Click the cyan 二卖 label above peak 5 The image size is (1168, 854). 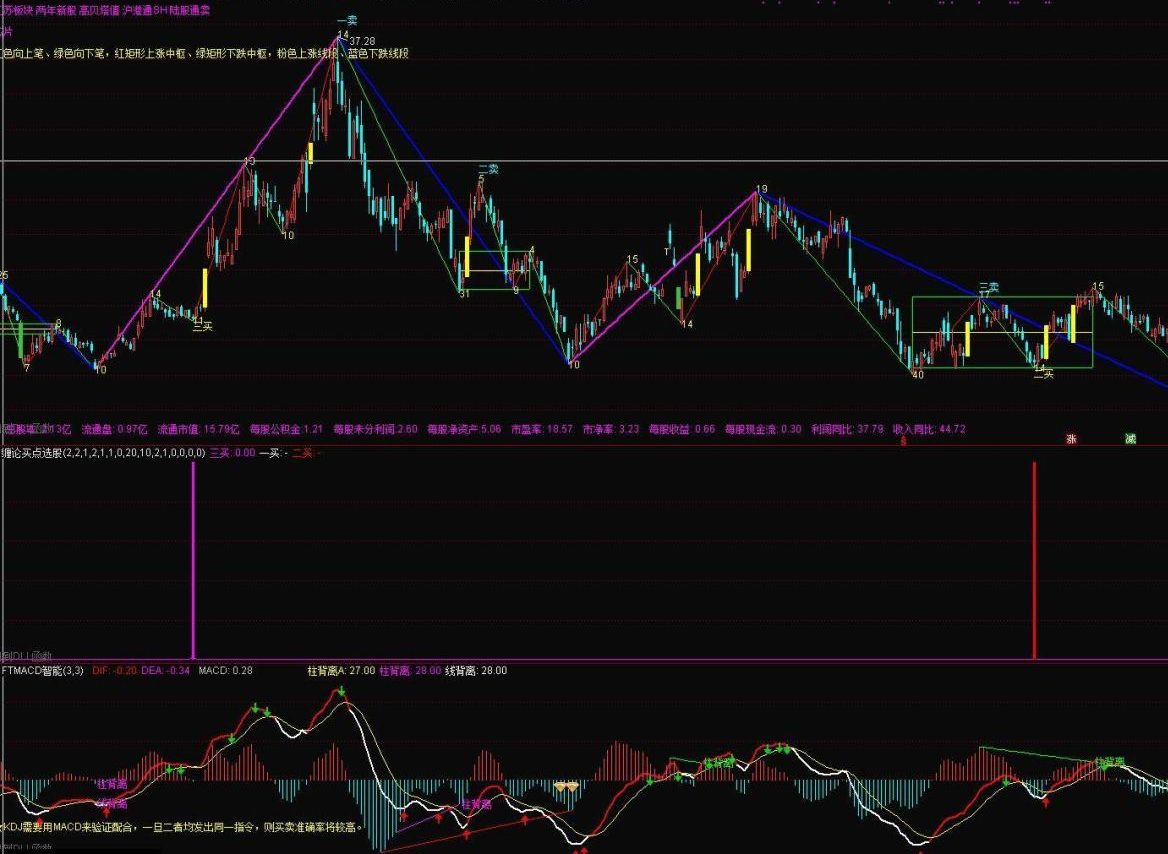pyautogui.click(x=487, y=168)
